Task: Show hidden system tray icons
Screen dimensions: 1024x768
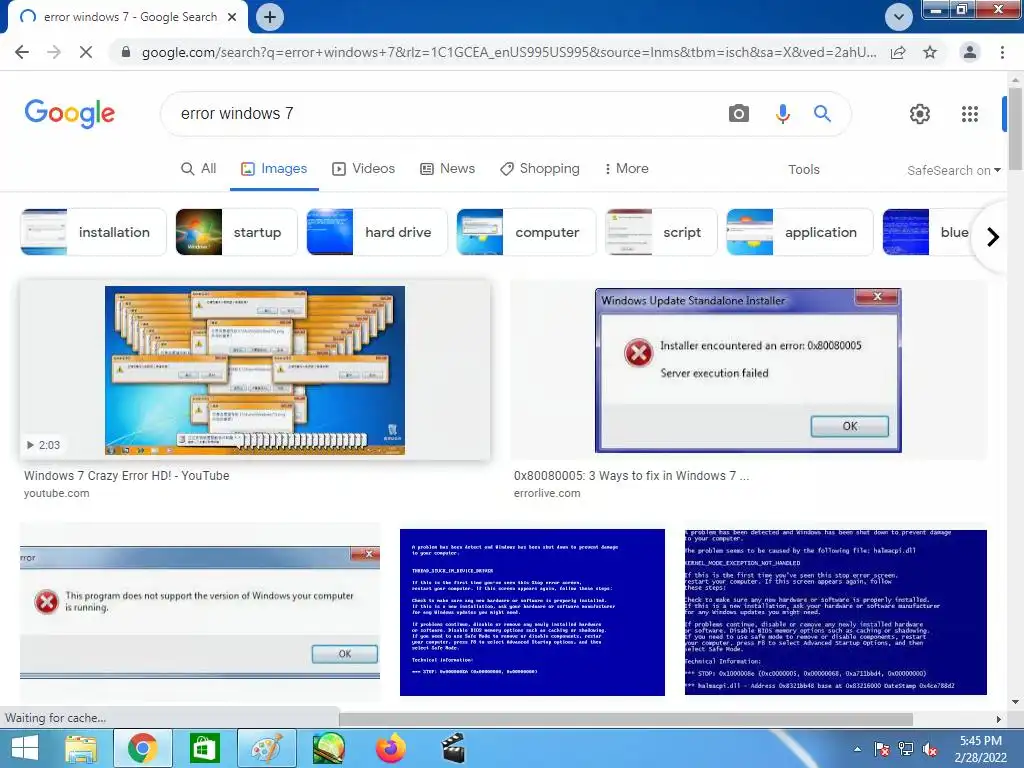Action: tap(857, 749)
